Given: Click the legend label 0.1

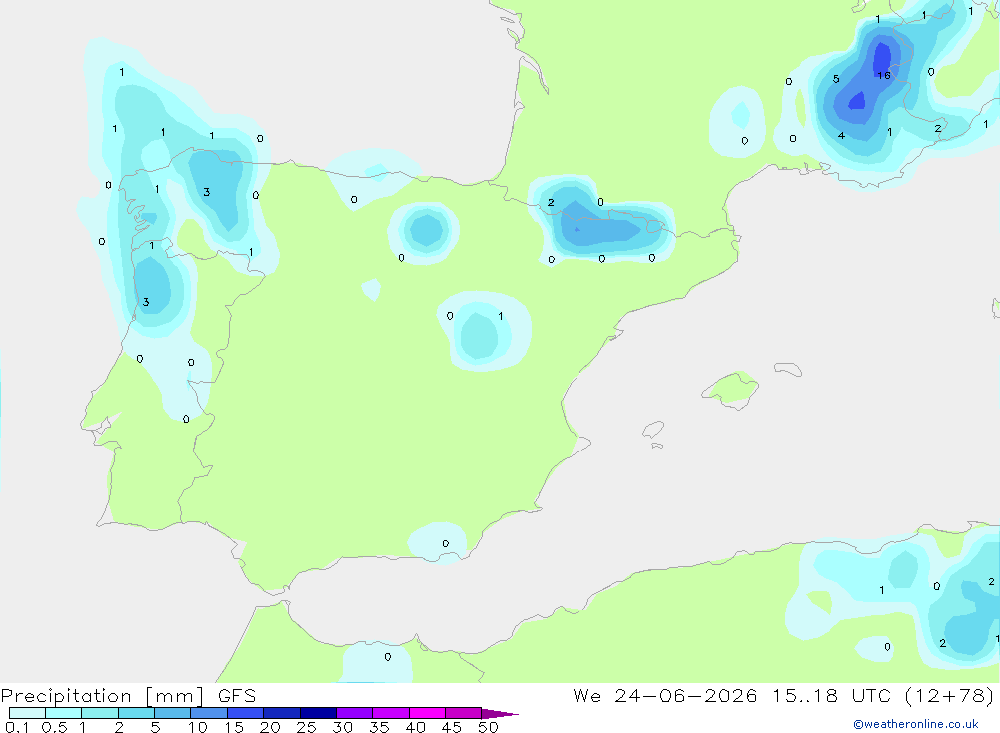Looking at the screenshot, I should tap(17, 727).
